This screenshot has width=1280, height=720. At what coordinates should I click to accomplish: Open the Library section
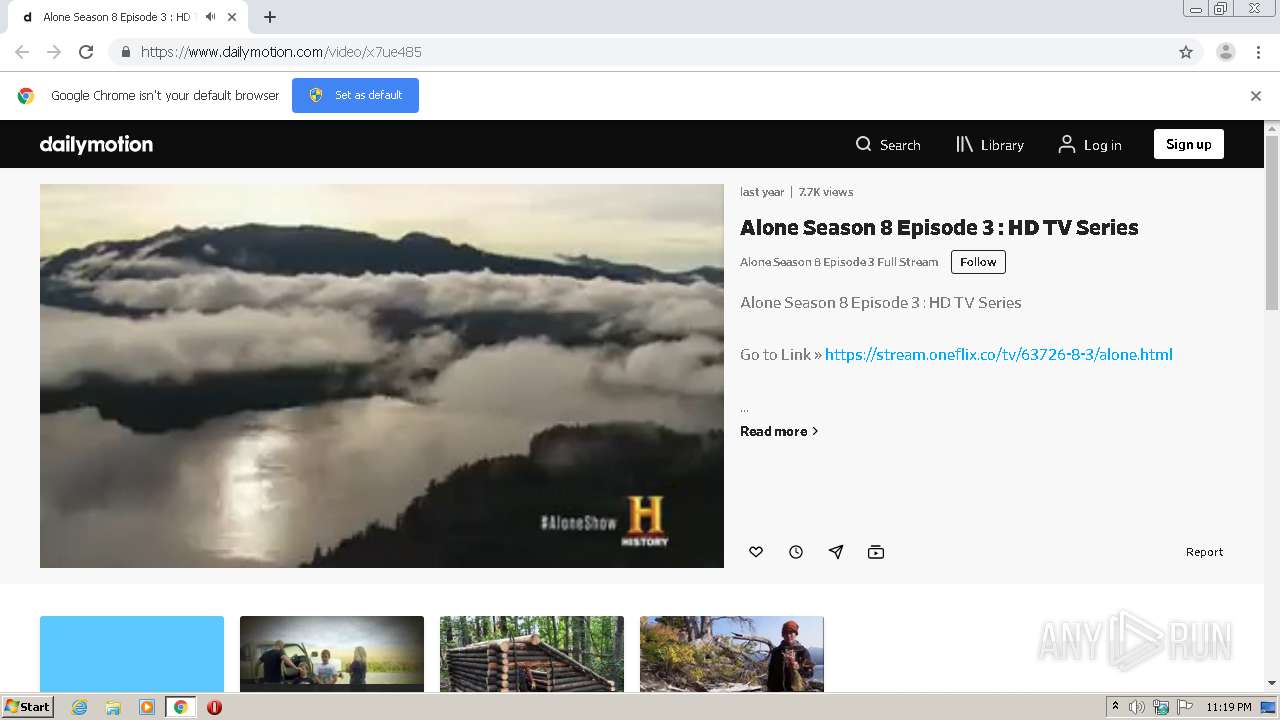point(990,145)
